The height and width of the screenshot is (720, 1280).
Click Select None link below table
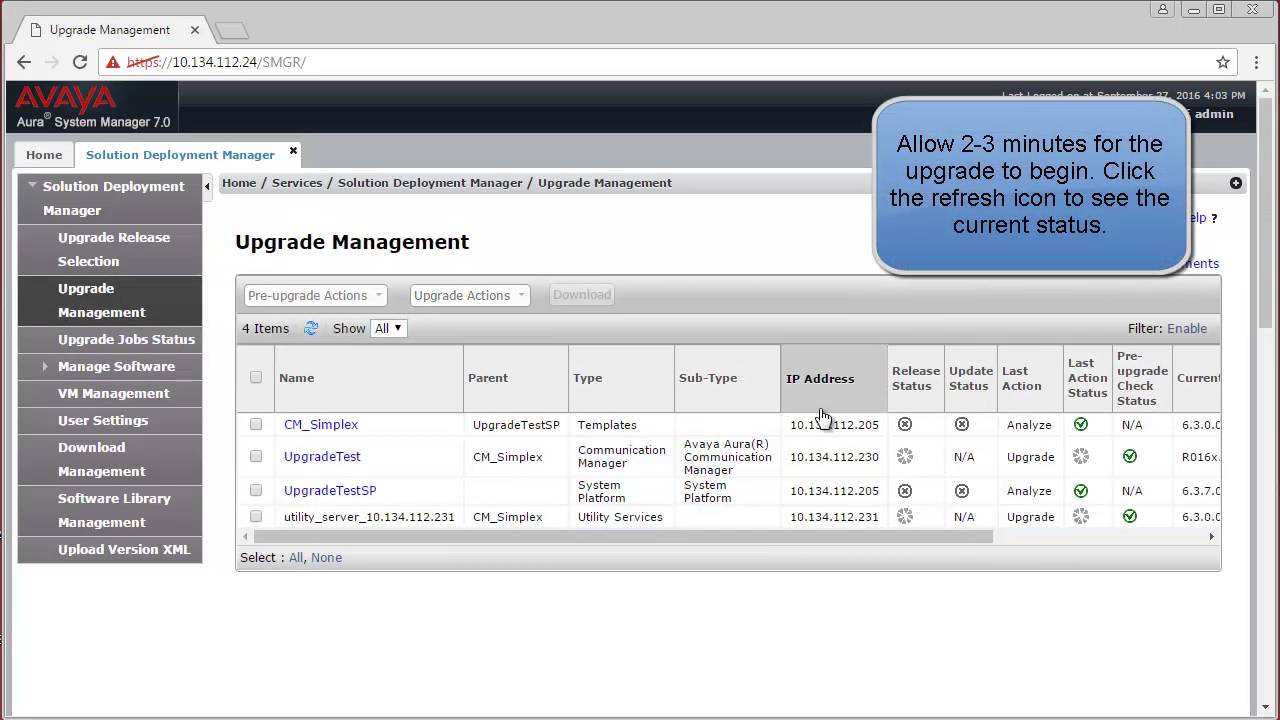pyautogui.click(x=326, y=557)
